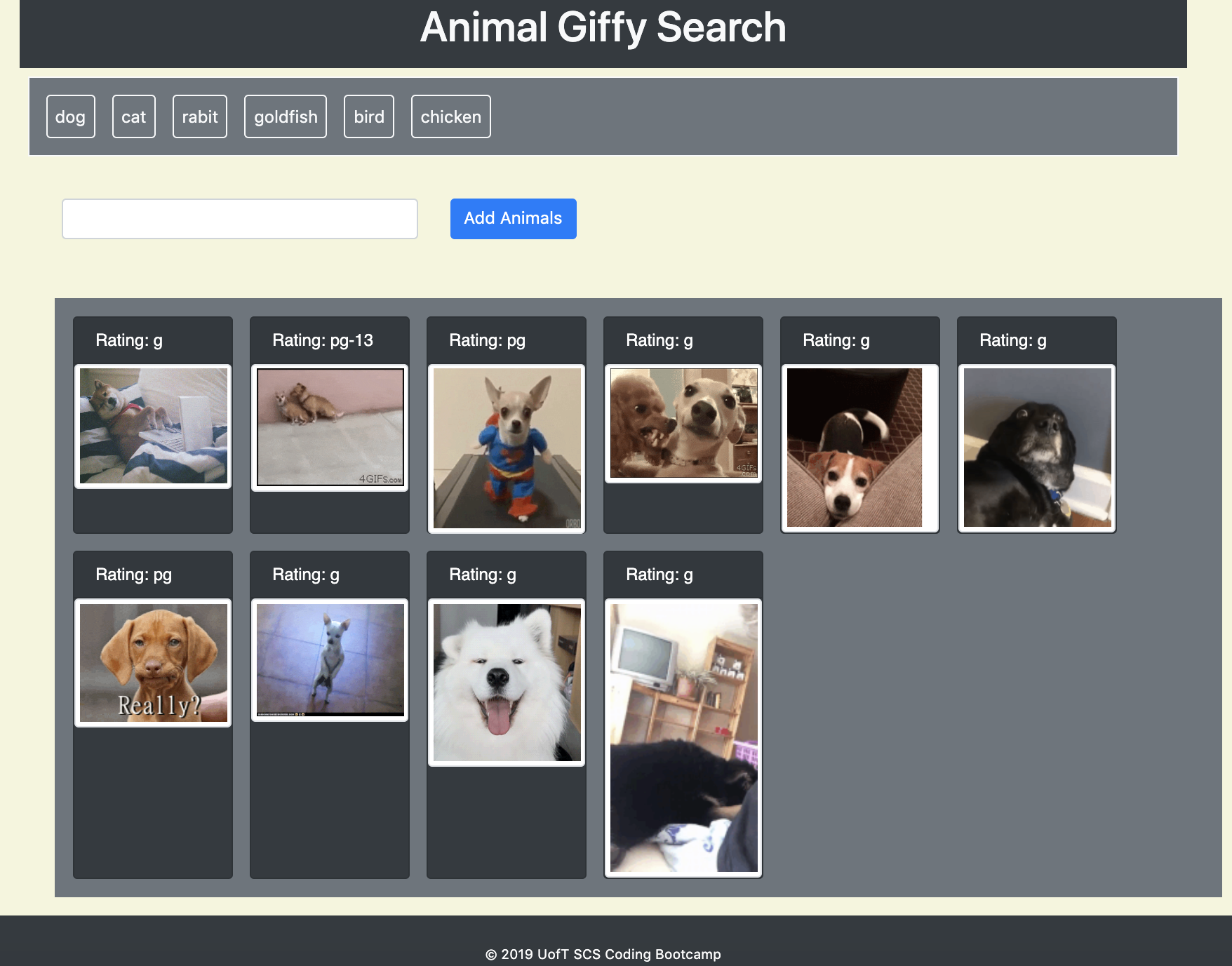Click the chihuahua in Superman costume GIF
The height and width of the screenshot is (966, 1232).
point(507,448)
